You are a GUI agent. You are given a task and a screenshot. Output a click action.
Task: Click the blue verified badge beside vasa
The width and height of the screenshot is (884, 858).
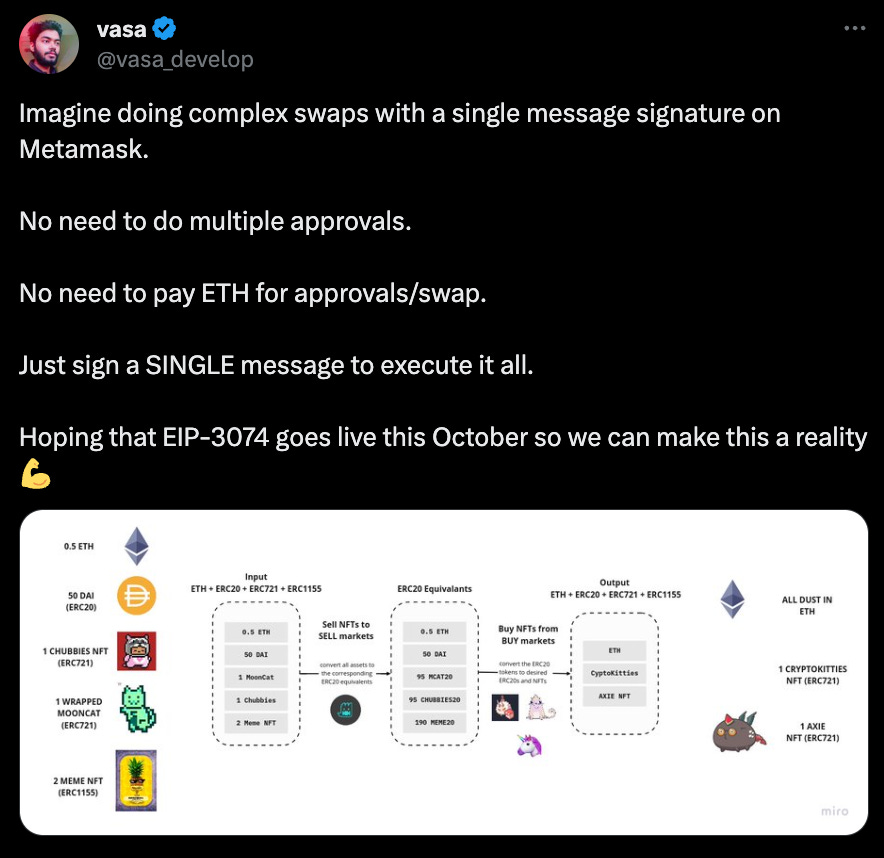163,31
